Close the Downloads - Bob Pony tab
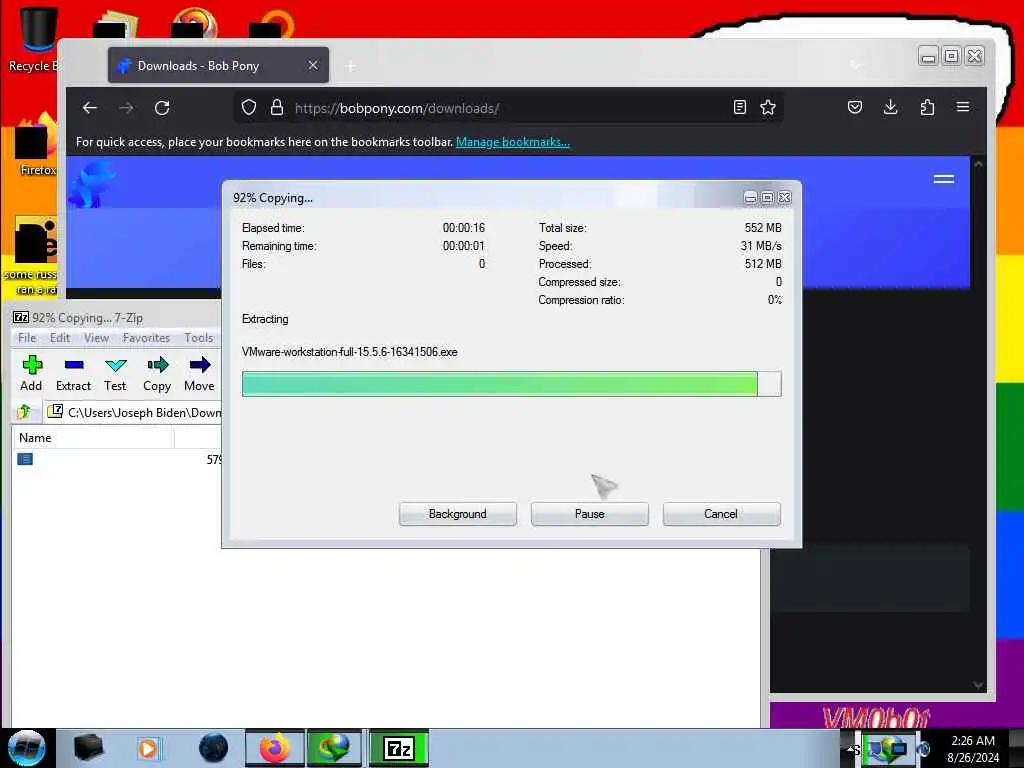Image resolution: width=1024 pixels, height=768 pixels. (313, 65)
